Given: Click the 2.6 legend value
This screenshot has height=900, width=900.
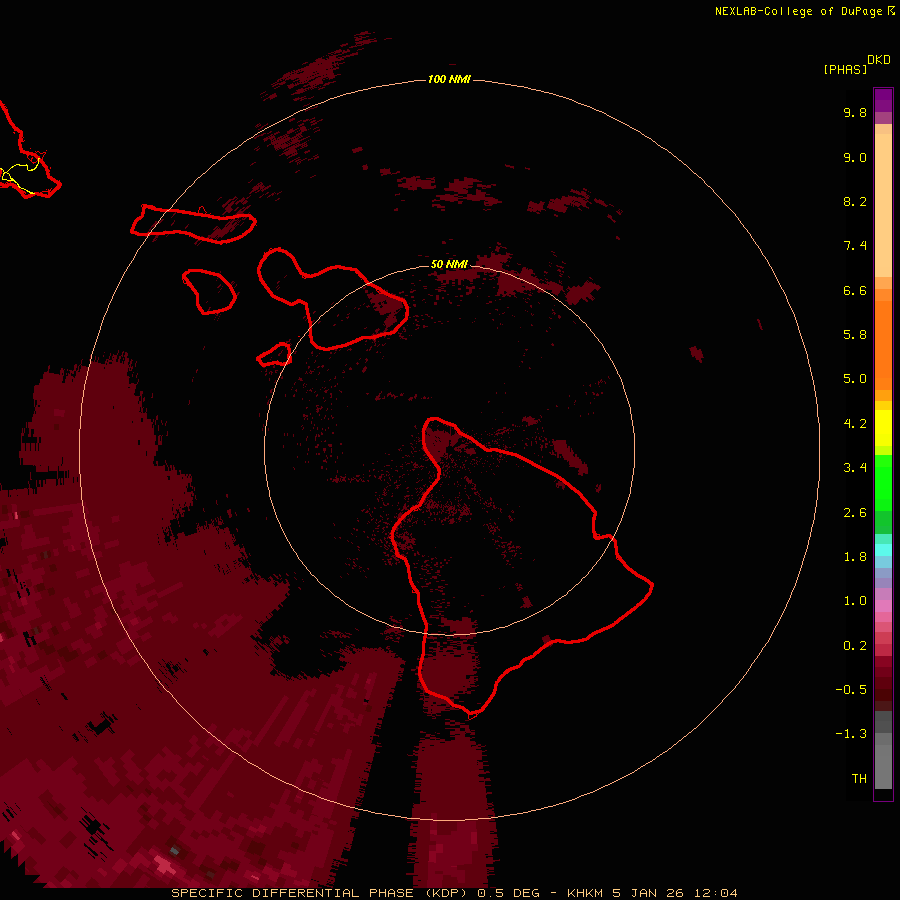Looking at the screenshot, I should pyautogui.click(x=855, y=513).
